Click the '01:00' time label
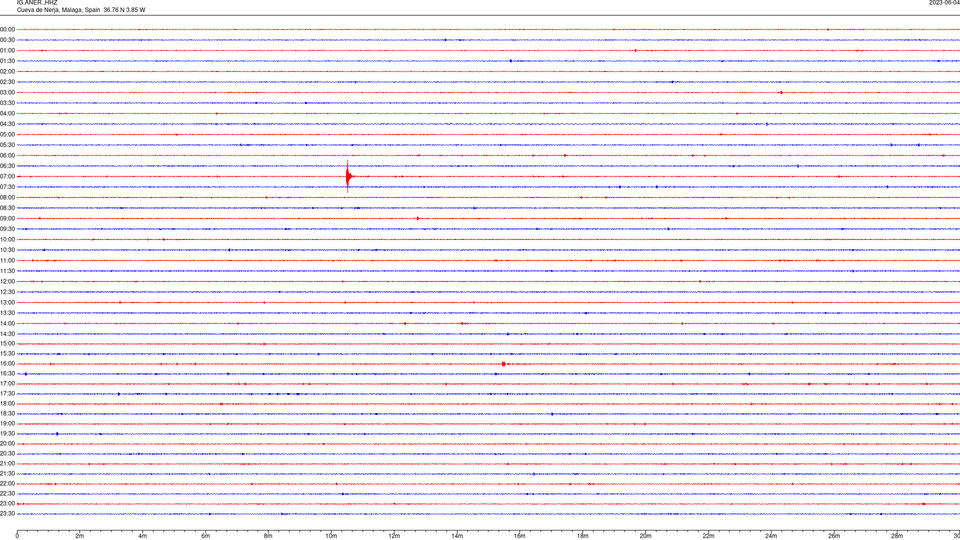The width and height of the screenshot is (960, 540). point(7,50)
